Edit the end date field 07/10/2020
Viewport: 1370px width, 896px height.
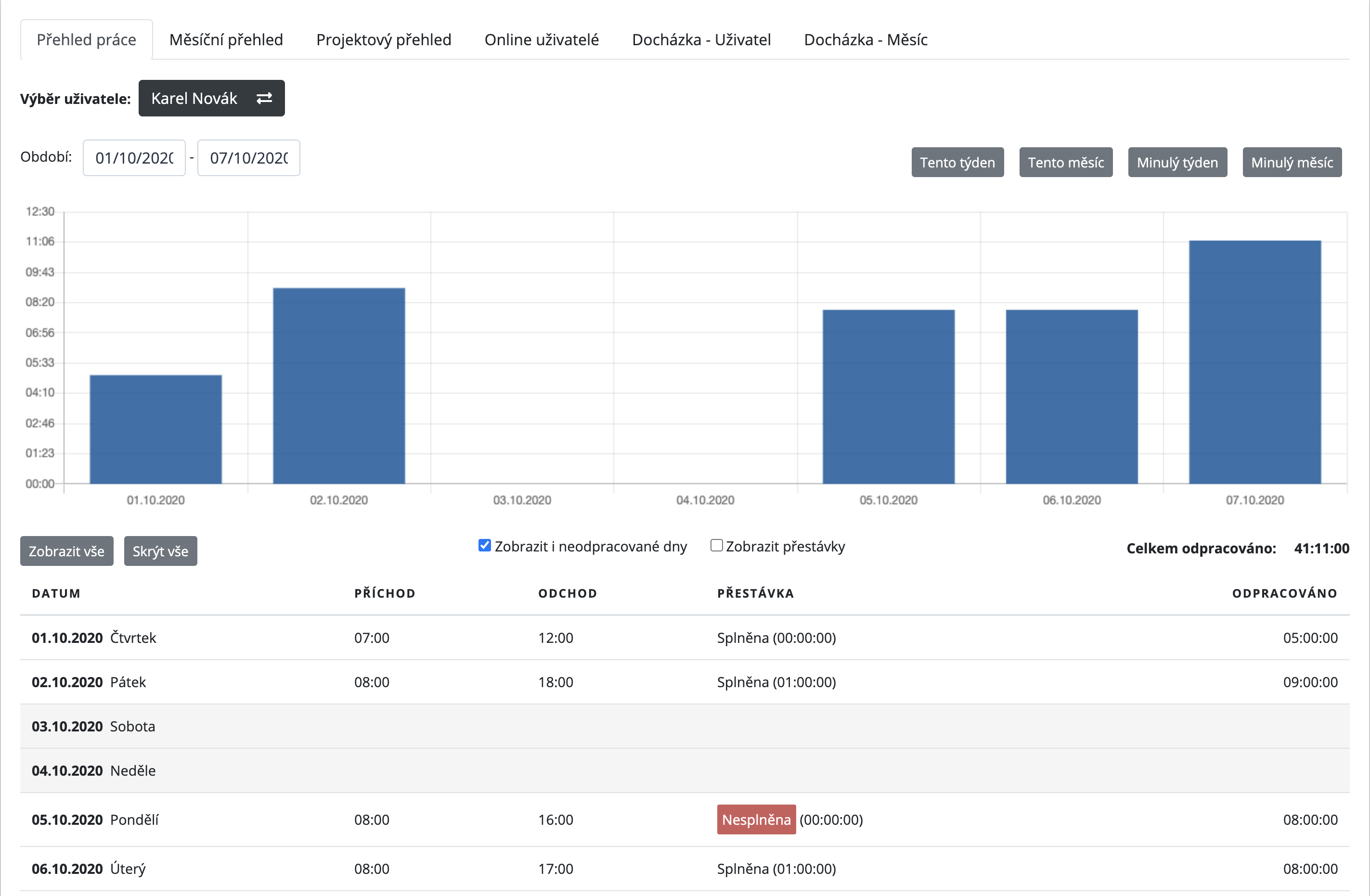(249, 158)
